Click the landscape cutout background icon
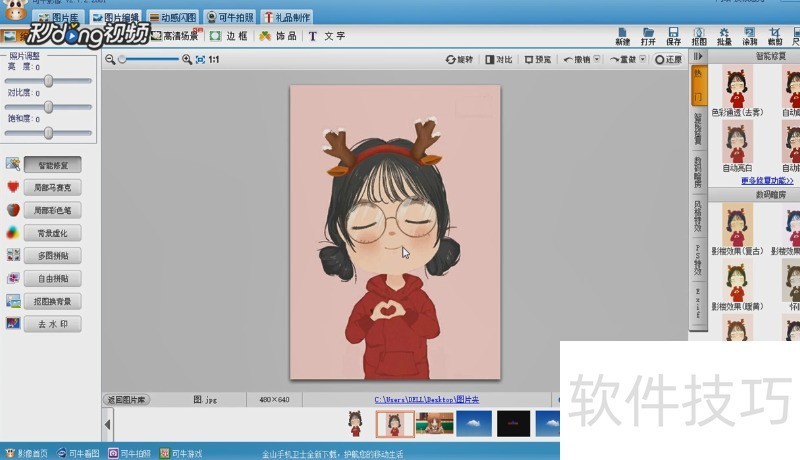The width and height of the screenshot is (800, 460). tap(13, 301)
